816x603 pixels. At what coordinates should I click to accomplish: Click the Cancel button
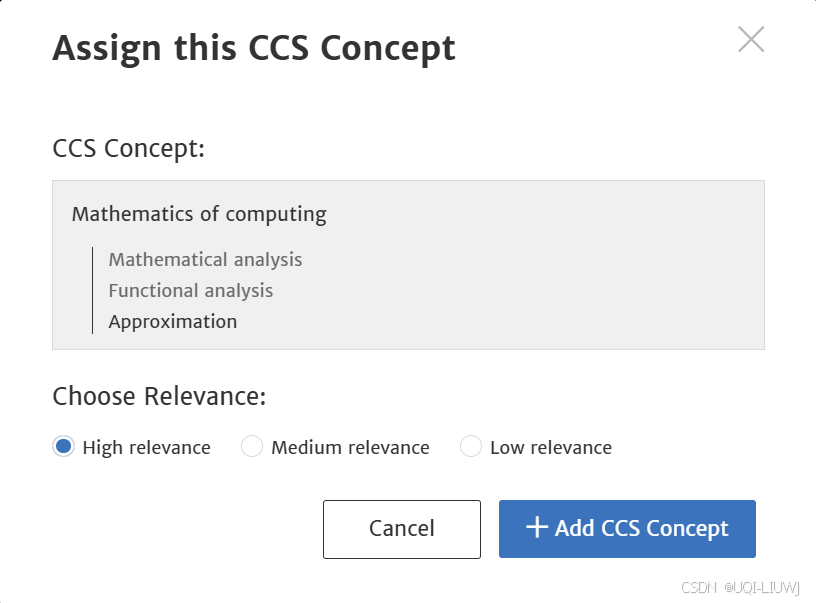click(x=401, y=529)
